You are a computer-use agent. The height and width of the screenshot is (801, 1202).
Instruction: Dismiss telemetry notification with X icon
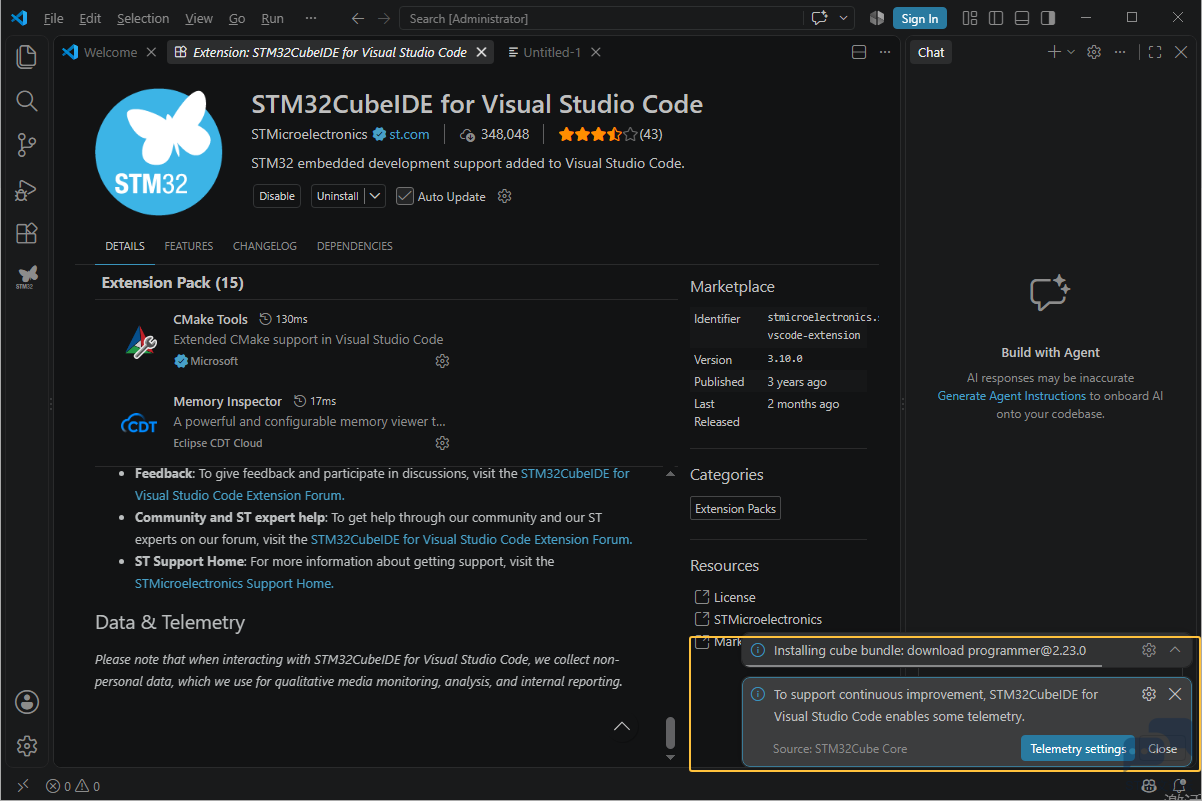(x=1175, y=694)
